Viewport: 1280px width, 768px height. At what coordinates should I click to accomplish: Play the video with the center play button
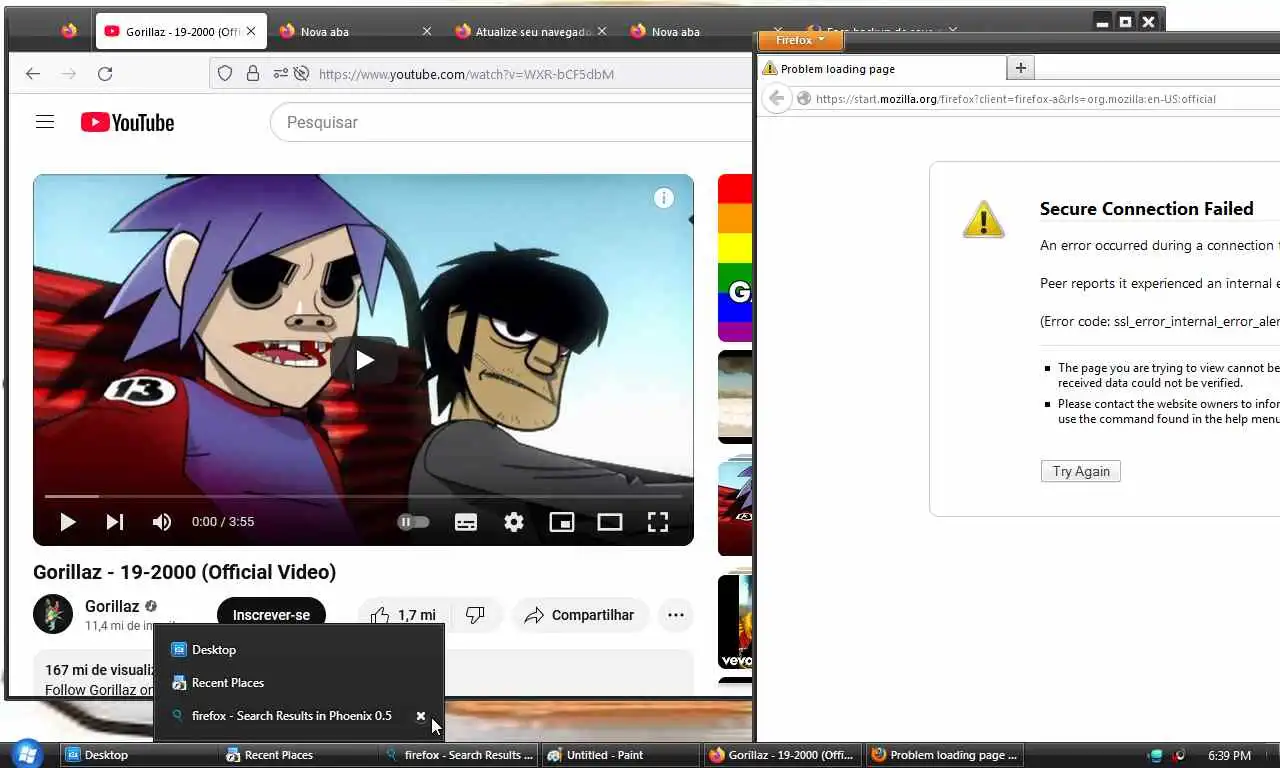(x=364, y=360)
